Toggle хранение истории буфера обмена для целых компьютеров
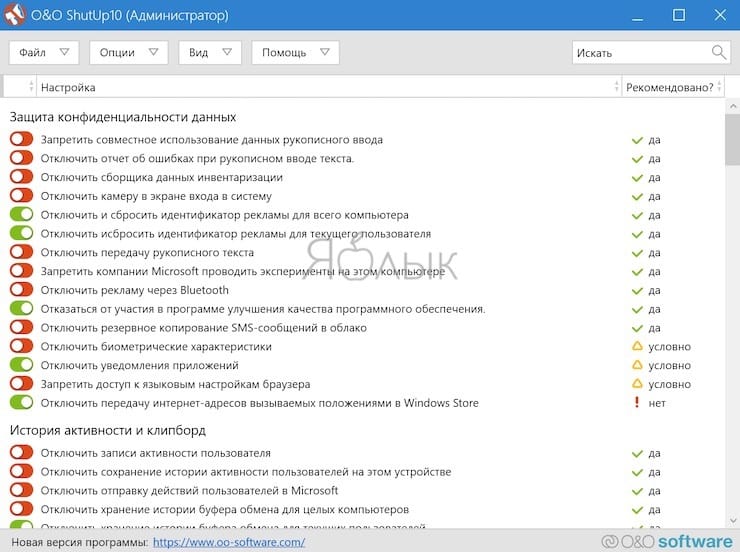The height and width of the screenshot is (552, 740). coord(21,509)
